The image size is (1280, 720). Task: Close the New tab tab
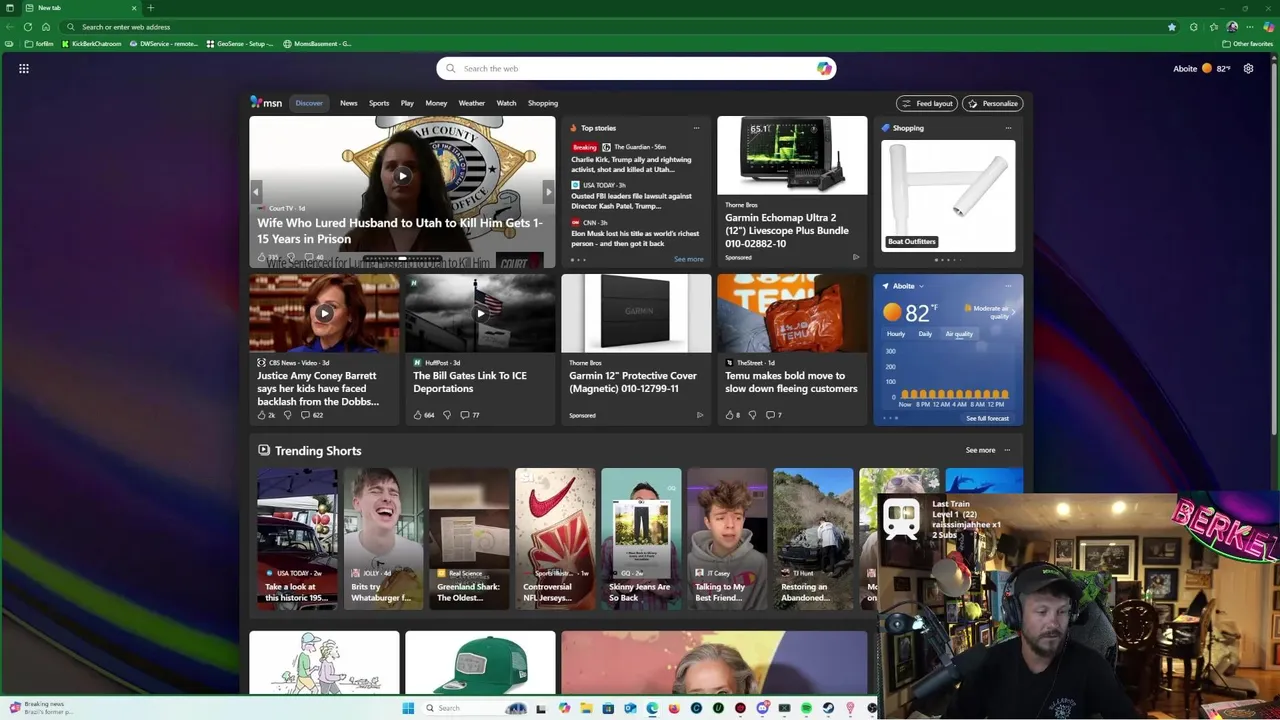pyautogui.click(x=136, y=8)
